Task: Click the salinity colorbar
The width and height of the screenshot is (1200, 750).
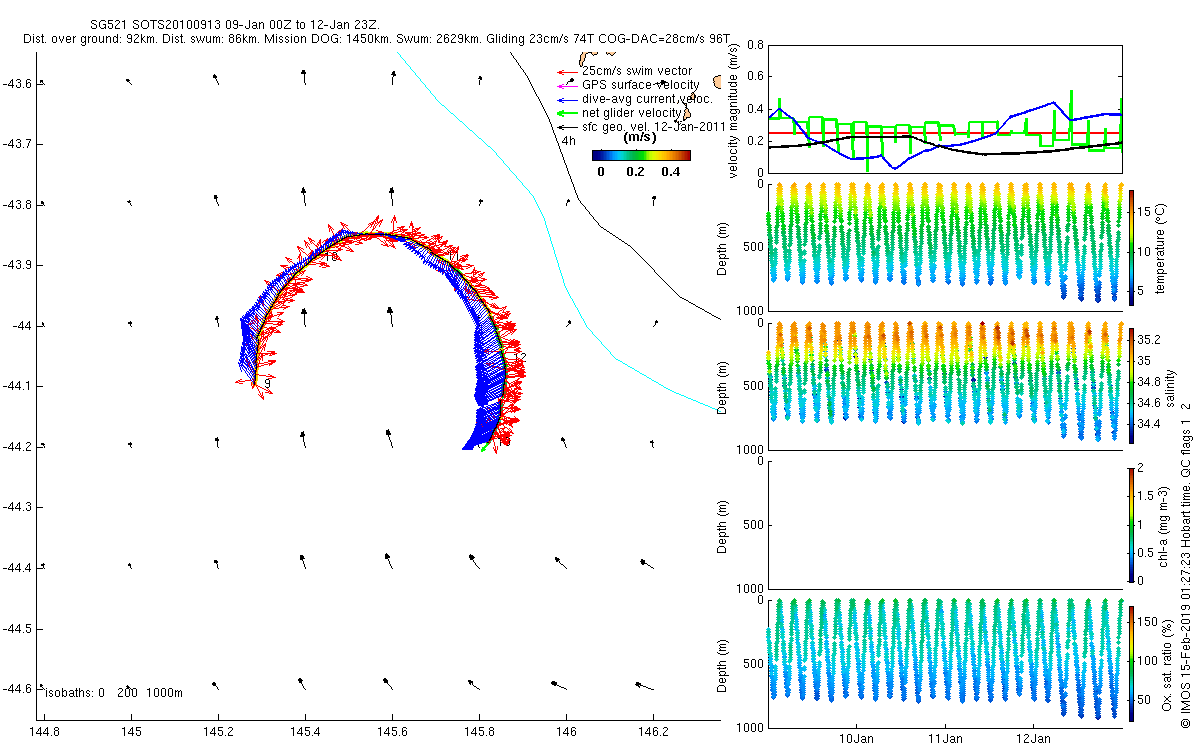Action: click(x=1132, y=385)
